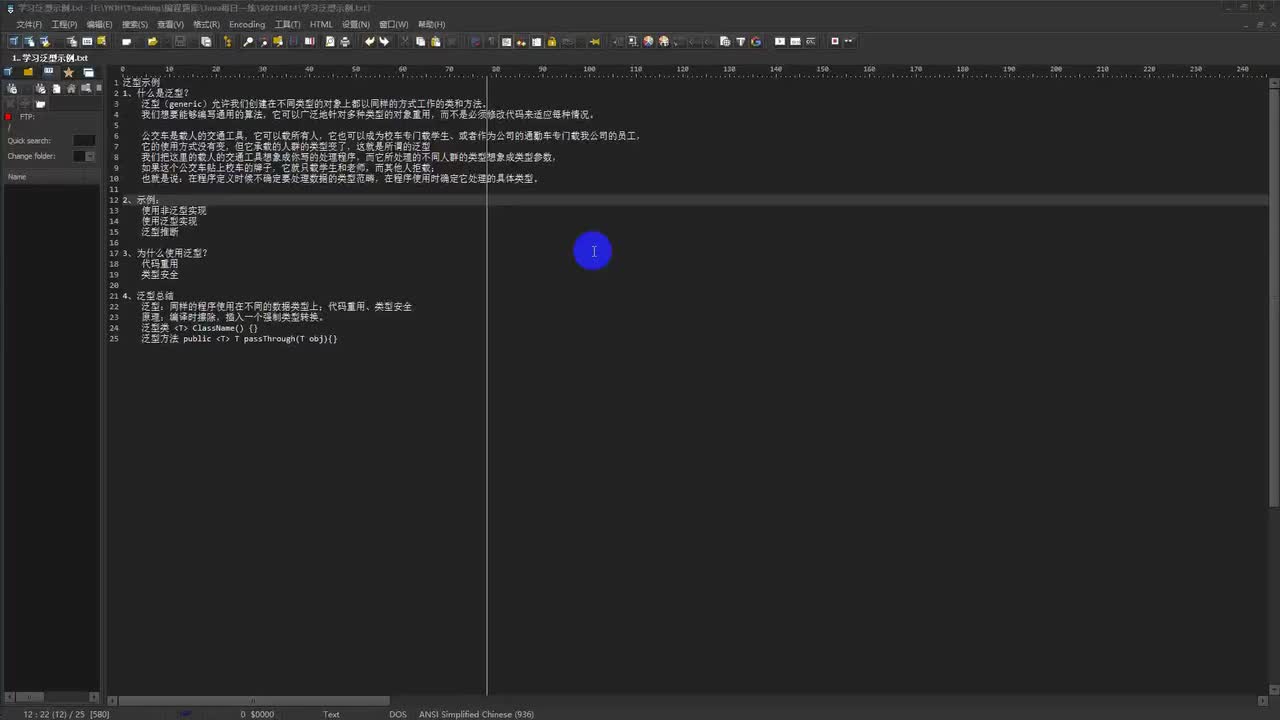Click line 19 text 类型安全
The height and width of the screenshot is (720, 1280).
(160, 275)
